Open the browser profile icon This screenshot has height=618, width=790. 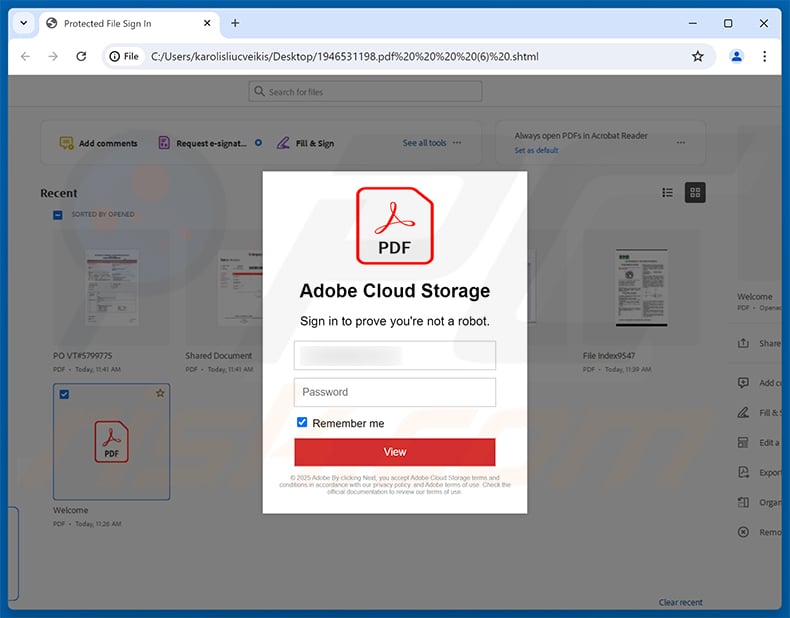[736, 56]
